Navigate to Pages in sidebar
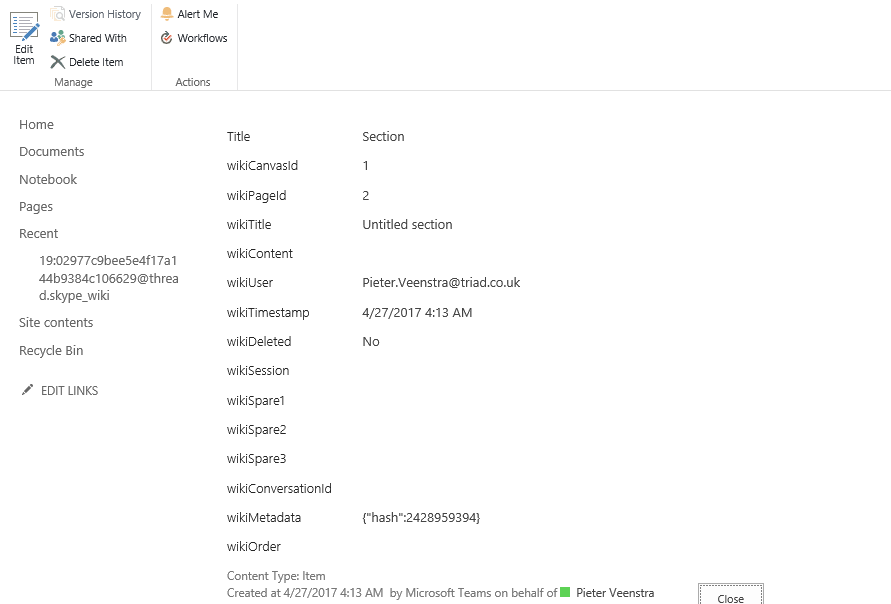891x604 pixels. tap(36, 207)
